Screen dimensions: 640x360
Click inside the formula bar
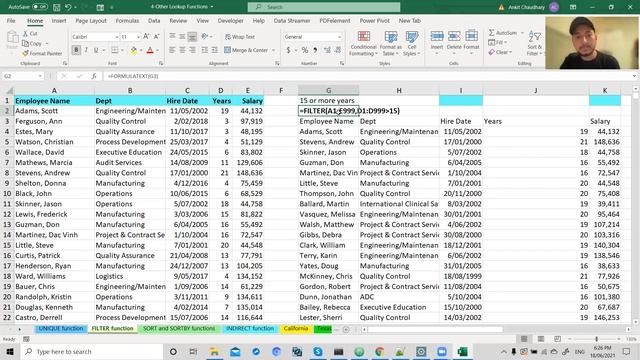(367, 76)
